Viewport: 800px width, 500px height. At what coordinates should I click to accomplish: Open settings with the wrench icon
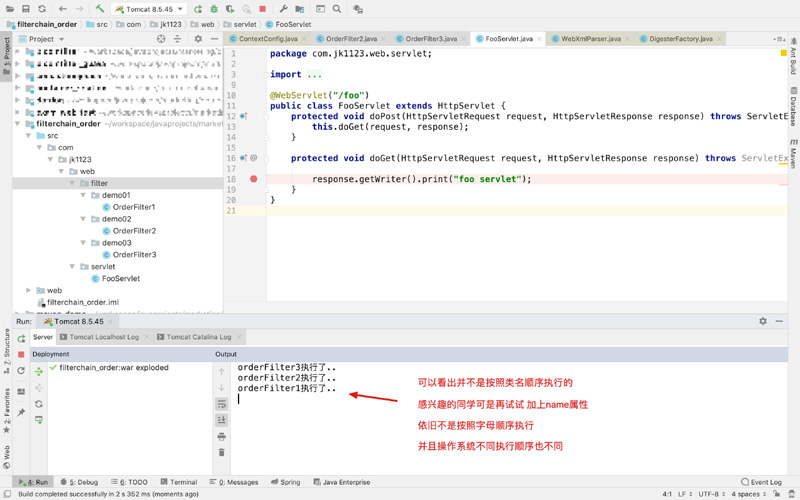(283, 9)
